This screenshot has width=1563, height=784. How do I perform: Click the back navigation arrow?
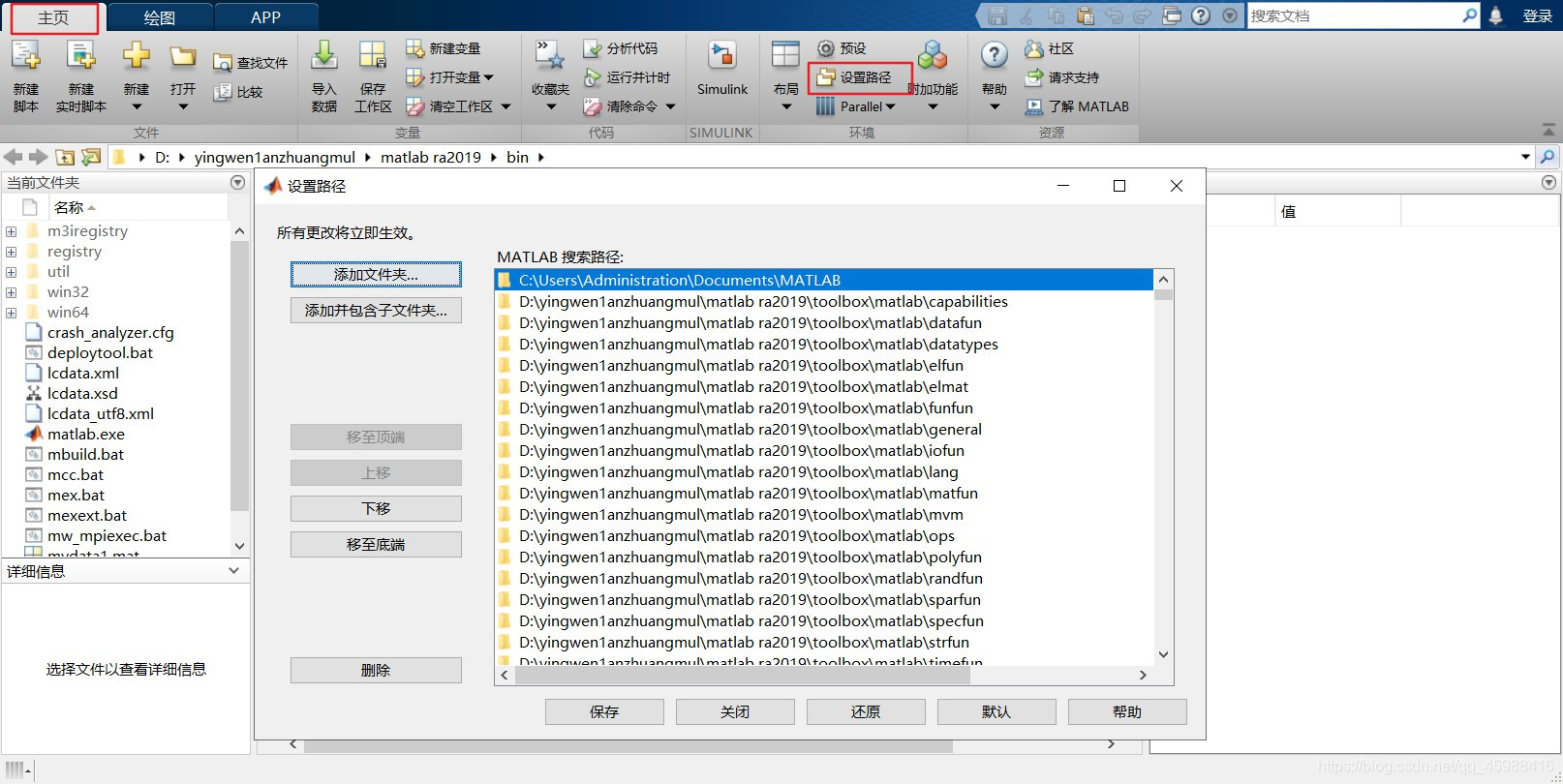click(x=14, y=157)
